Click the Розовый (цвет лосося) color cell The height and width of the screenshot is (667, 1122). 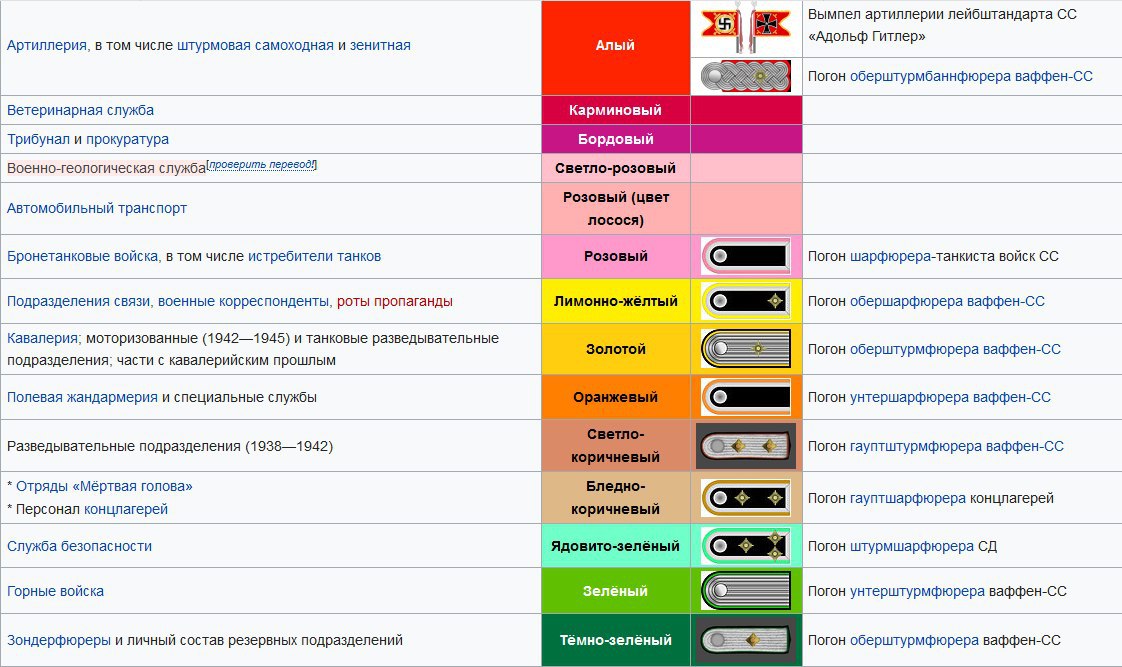pos(615,208)
